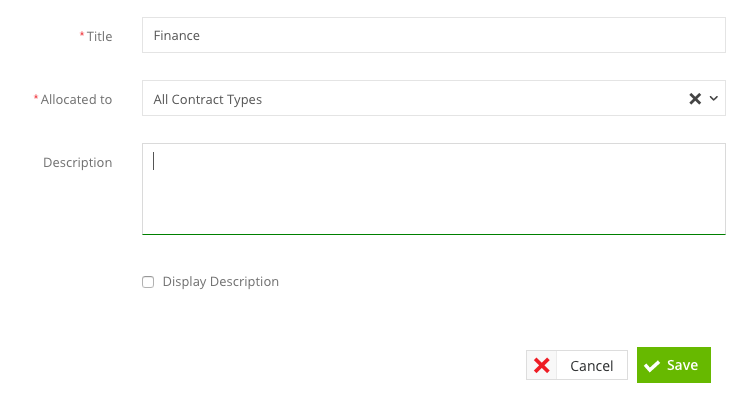745x400 pixels.
Task: Enable the Display Description checkbox
Action: tap(148, 282)
